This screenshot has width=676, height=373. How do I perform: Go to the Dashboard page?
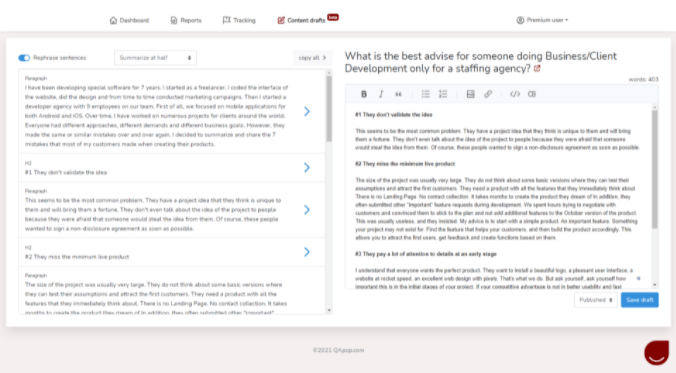click(x=129, y=20)
